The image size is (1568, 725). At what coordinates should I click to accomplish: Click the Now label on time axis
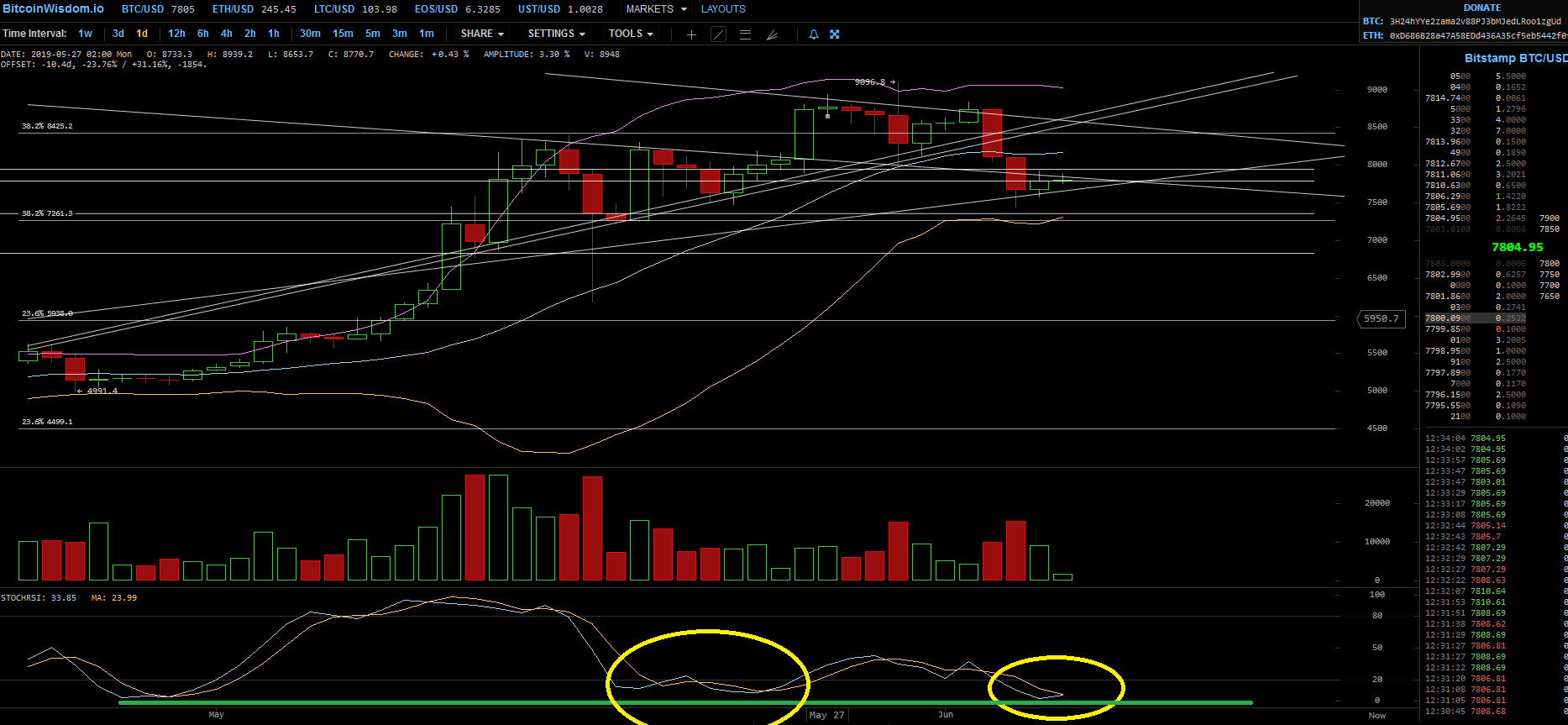click(x=1377, y=716)
